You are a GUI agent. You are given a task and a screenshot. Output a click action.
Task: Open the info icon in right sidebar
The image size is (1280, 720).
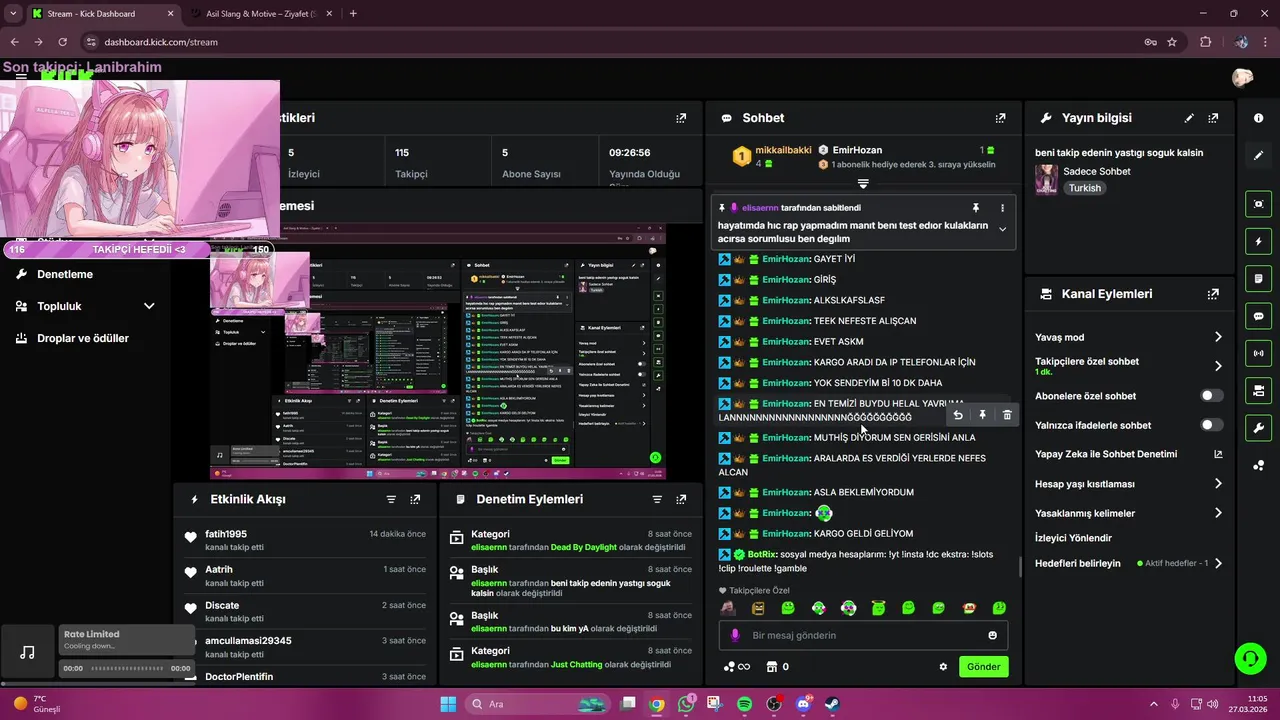point(1258,118)
